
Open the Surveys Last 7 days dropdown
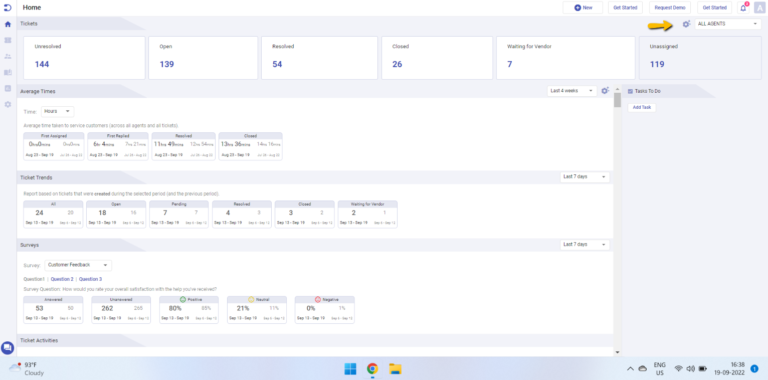pyautogui.click(x=585, y=244)
